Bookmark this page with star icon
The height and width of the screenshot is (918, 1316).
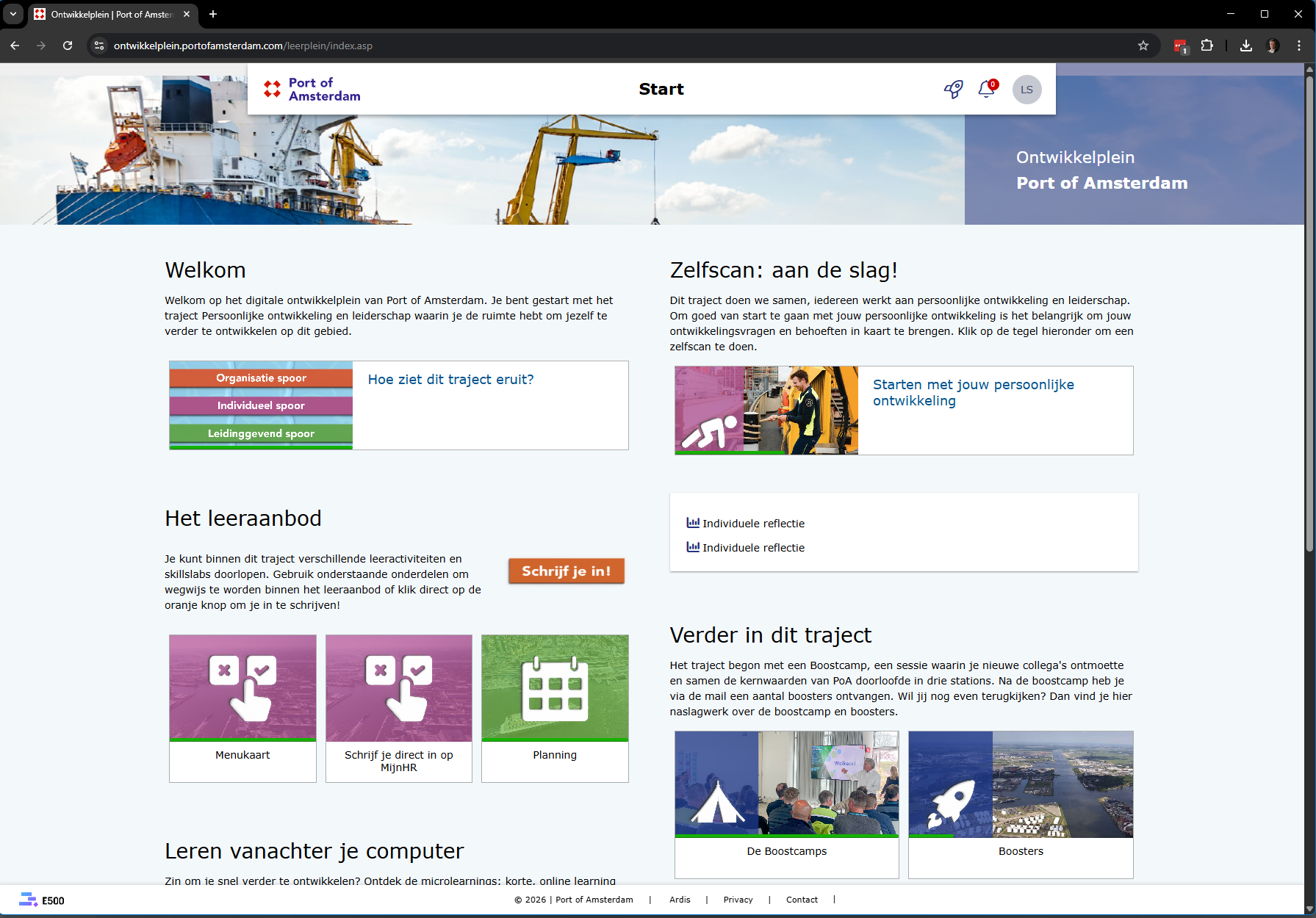click(x=1143, y=46)
